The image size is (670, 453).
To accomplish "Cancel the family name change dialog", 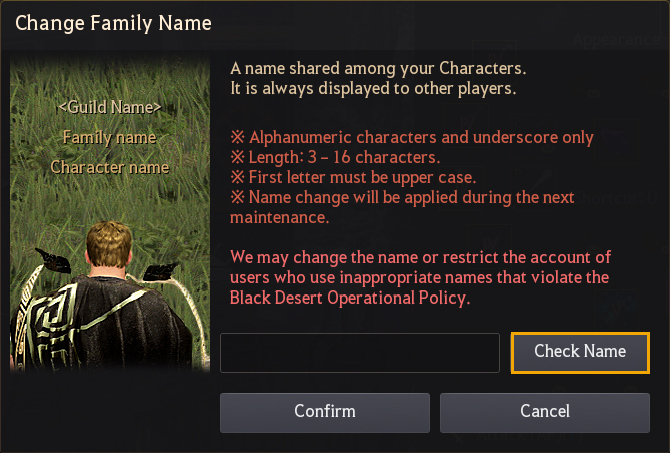I will click(x=545, y=412).
